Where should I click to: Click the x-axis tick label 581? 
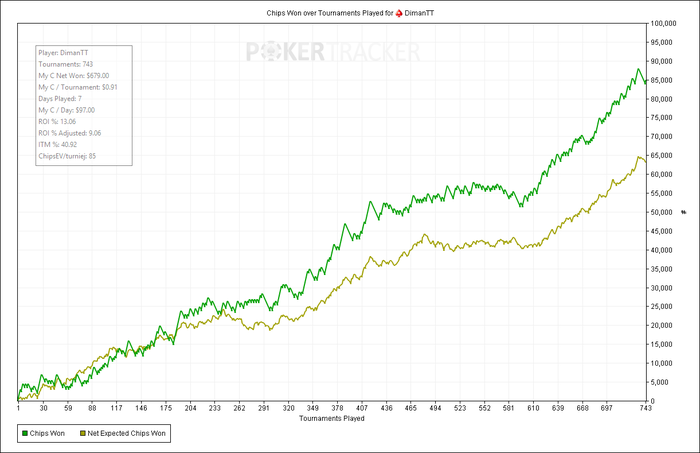(x=509, y=408)
